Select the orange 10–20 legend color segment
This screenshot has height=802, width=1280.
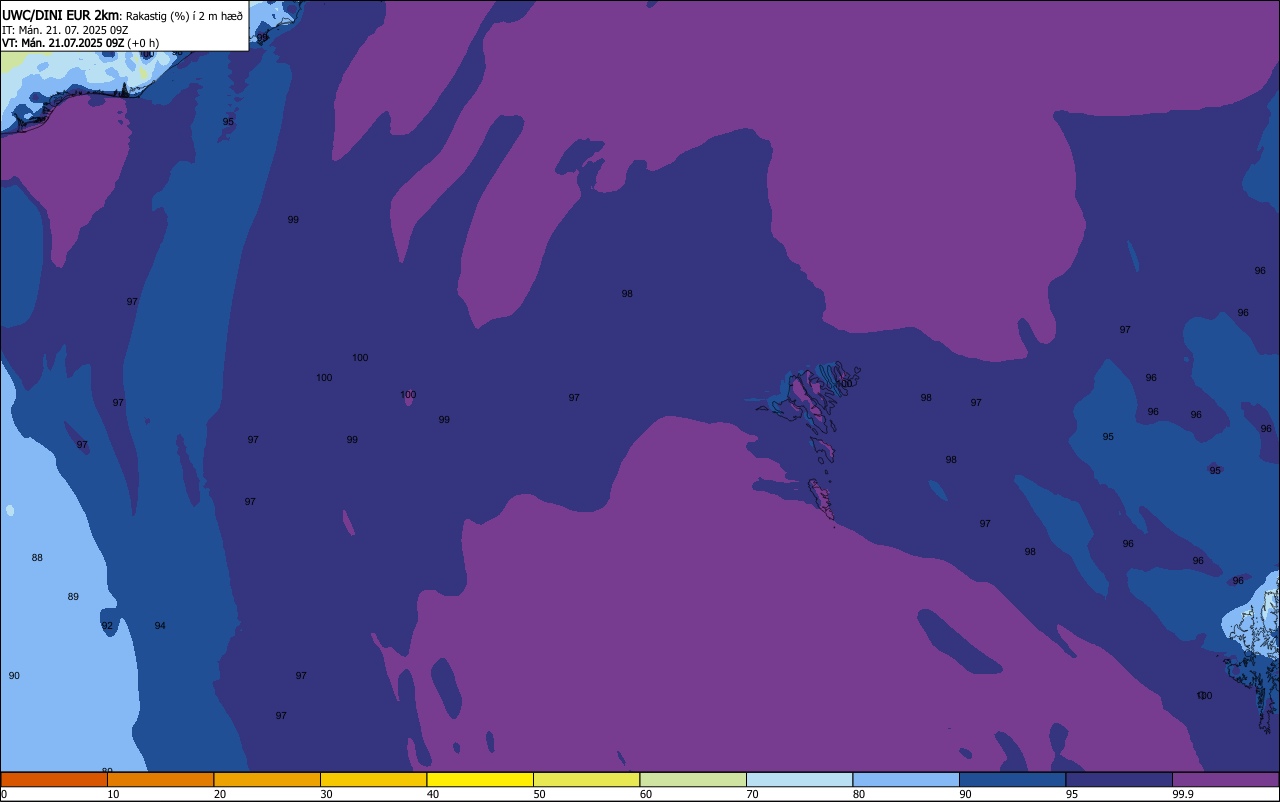click(x=160, y=779)
